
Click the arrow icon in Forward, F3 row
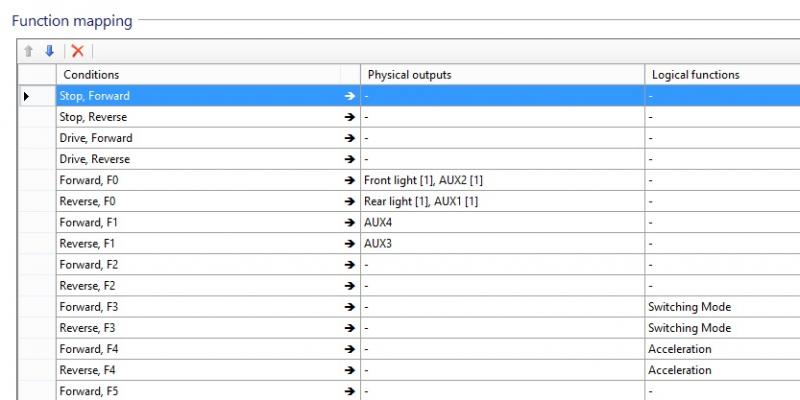(349, 307)
